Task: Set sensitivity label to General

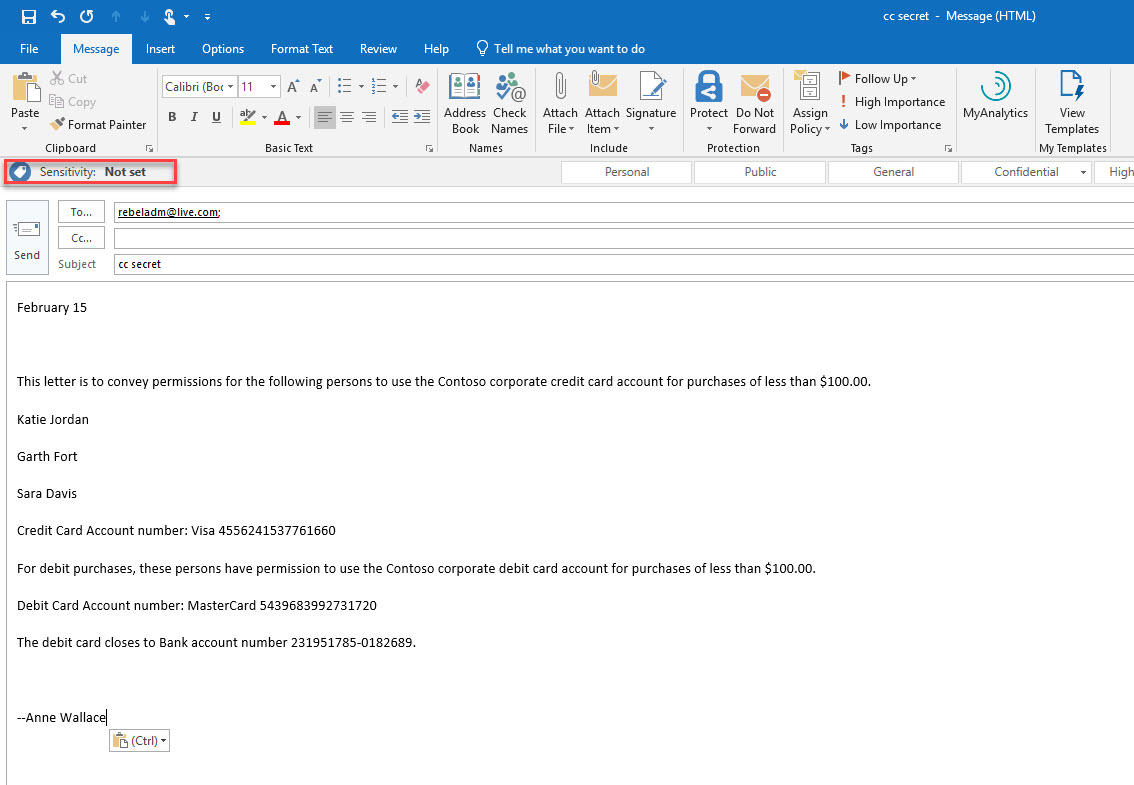Action: (x=893, y=172)
